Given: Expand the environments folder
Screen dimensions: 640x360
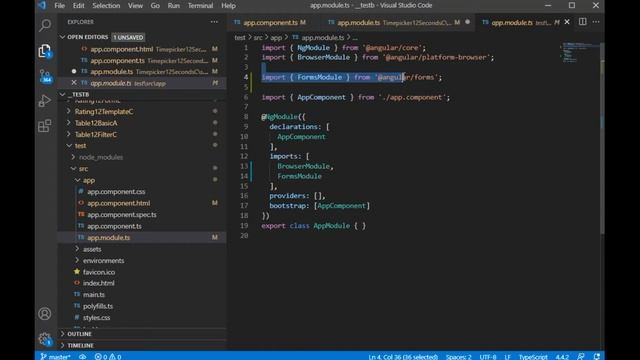Looking at the screenshot, I should [78, 260].
